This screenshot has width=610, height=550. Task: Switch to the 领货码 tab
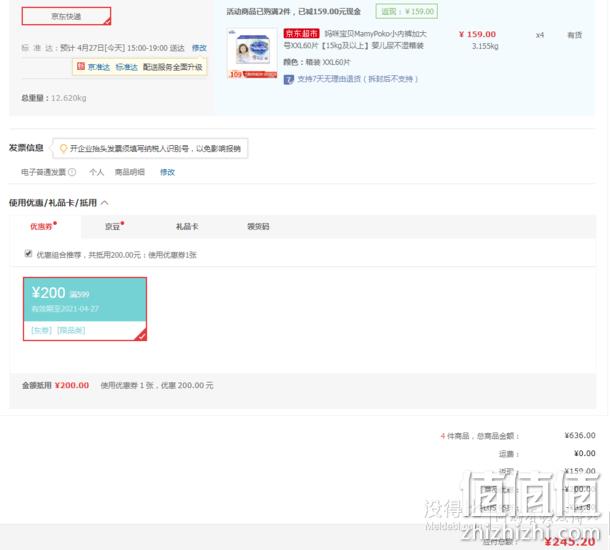pyautogui.click(x=258, y=226)
